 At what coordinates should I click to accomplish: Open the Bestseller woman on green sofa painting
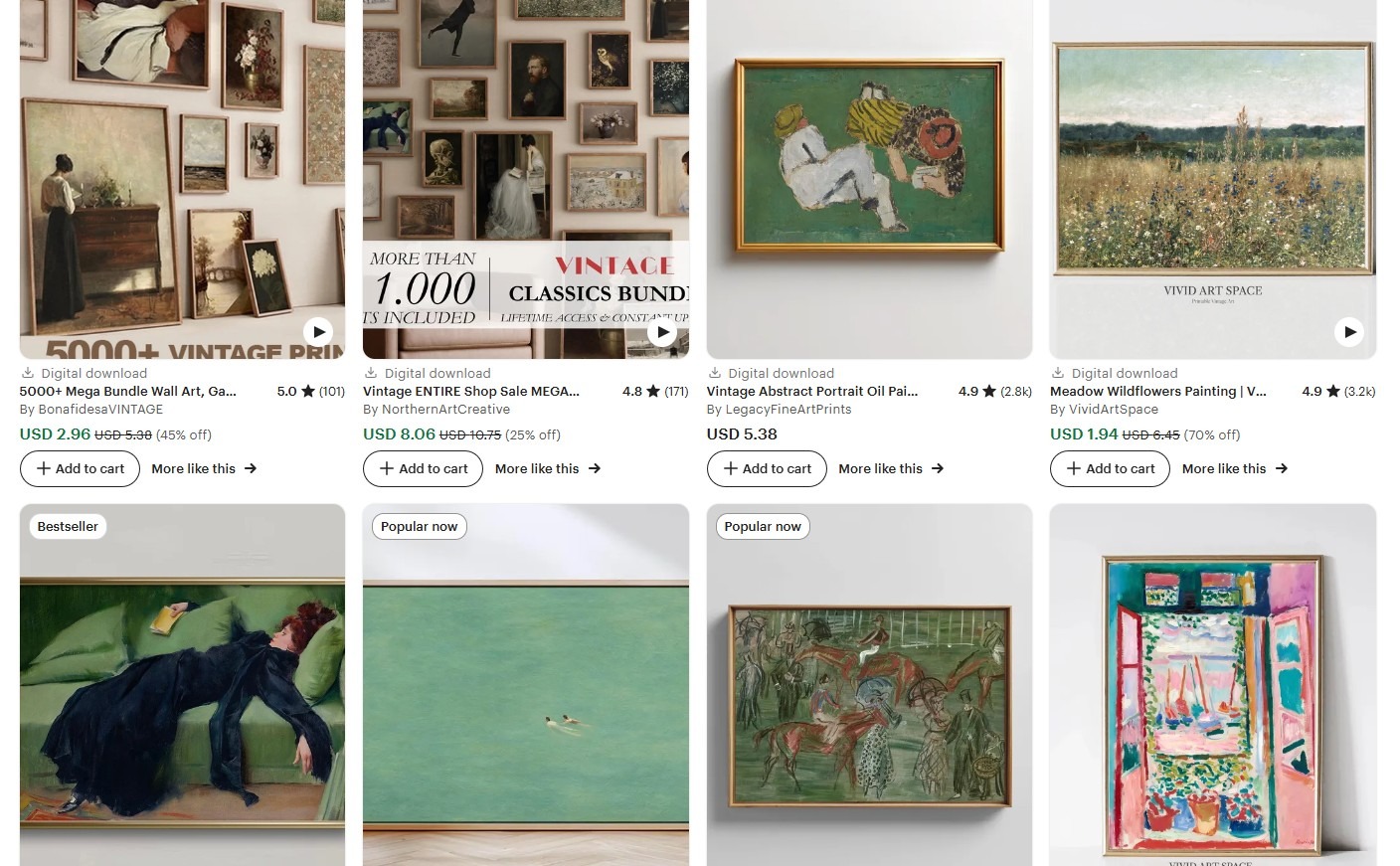(x=183, y=685)
